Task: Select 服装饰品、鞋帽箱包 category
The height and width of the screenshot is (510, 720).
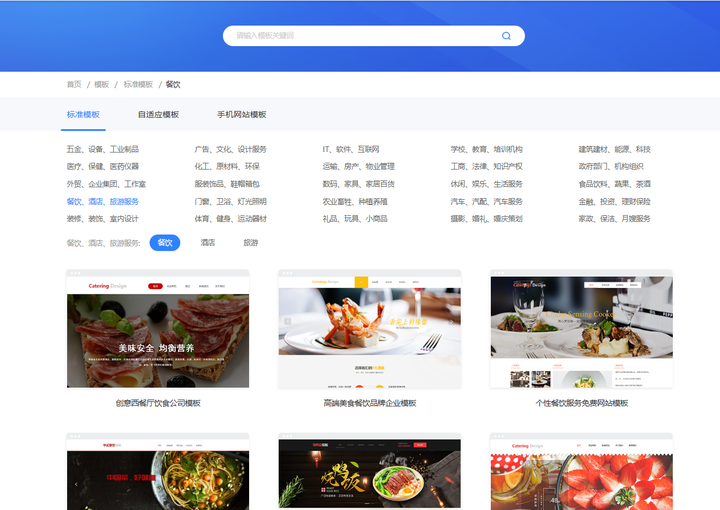Action: (227, 184)
